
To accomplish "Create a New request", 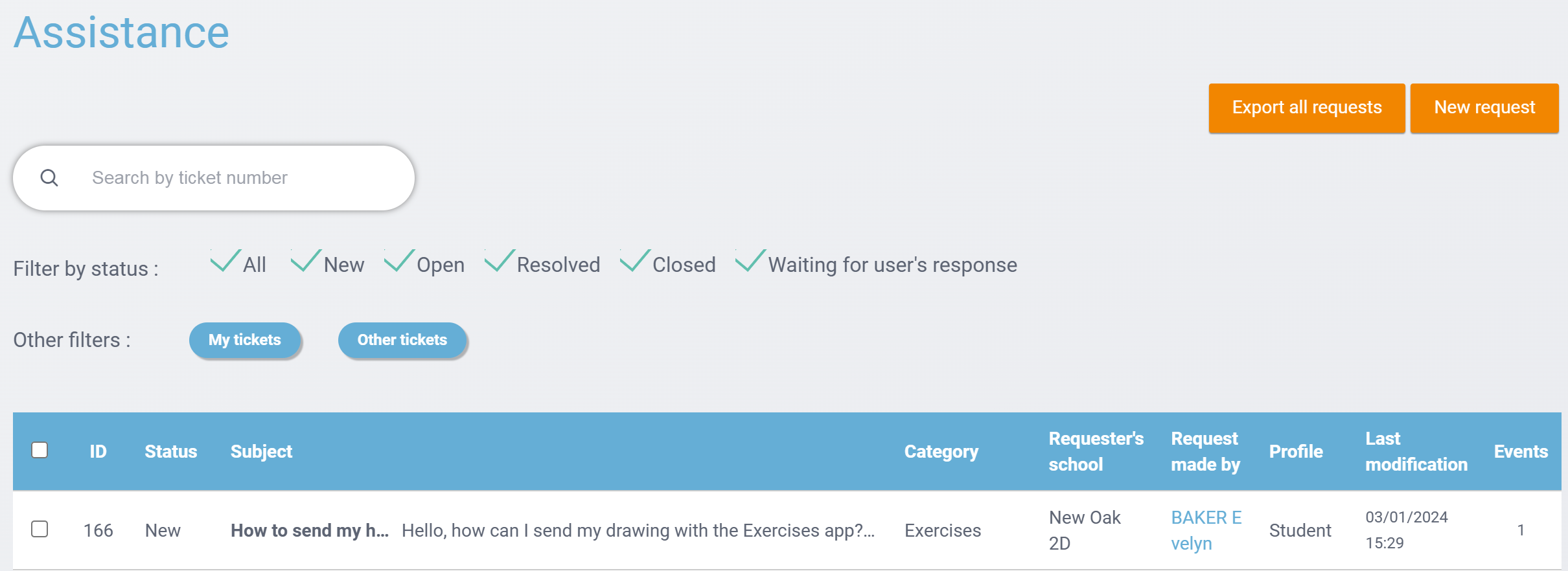I will [x=1484, y=108].
